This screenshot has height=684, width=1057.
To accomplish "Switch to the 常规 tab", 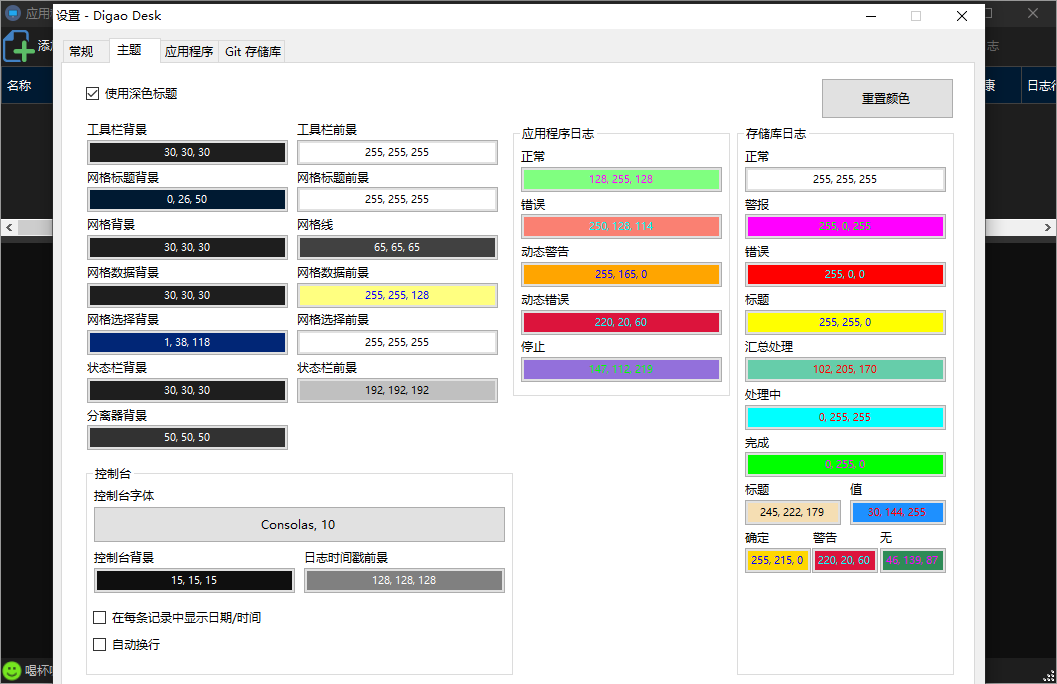I will point(81,51).
